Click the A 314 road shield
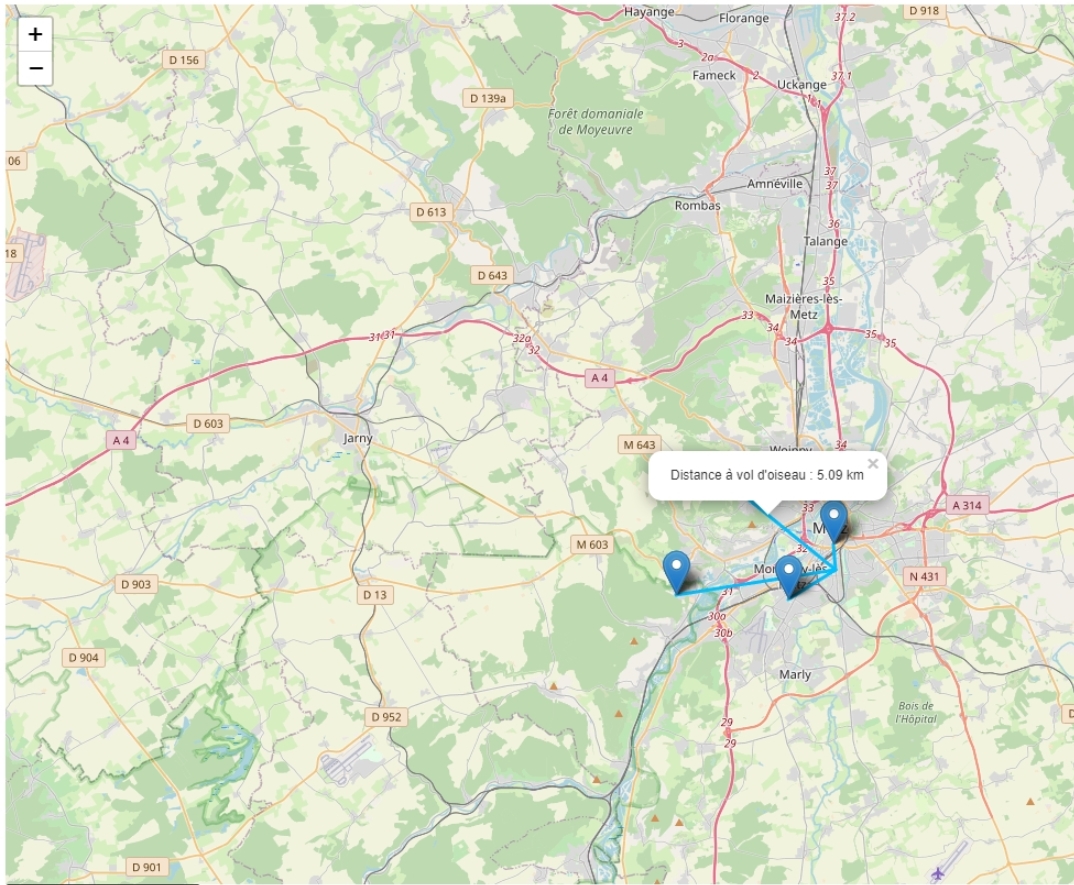 pos(967,506)
